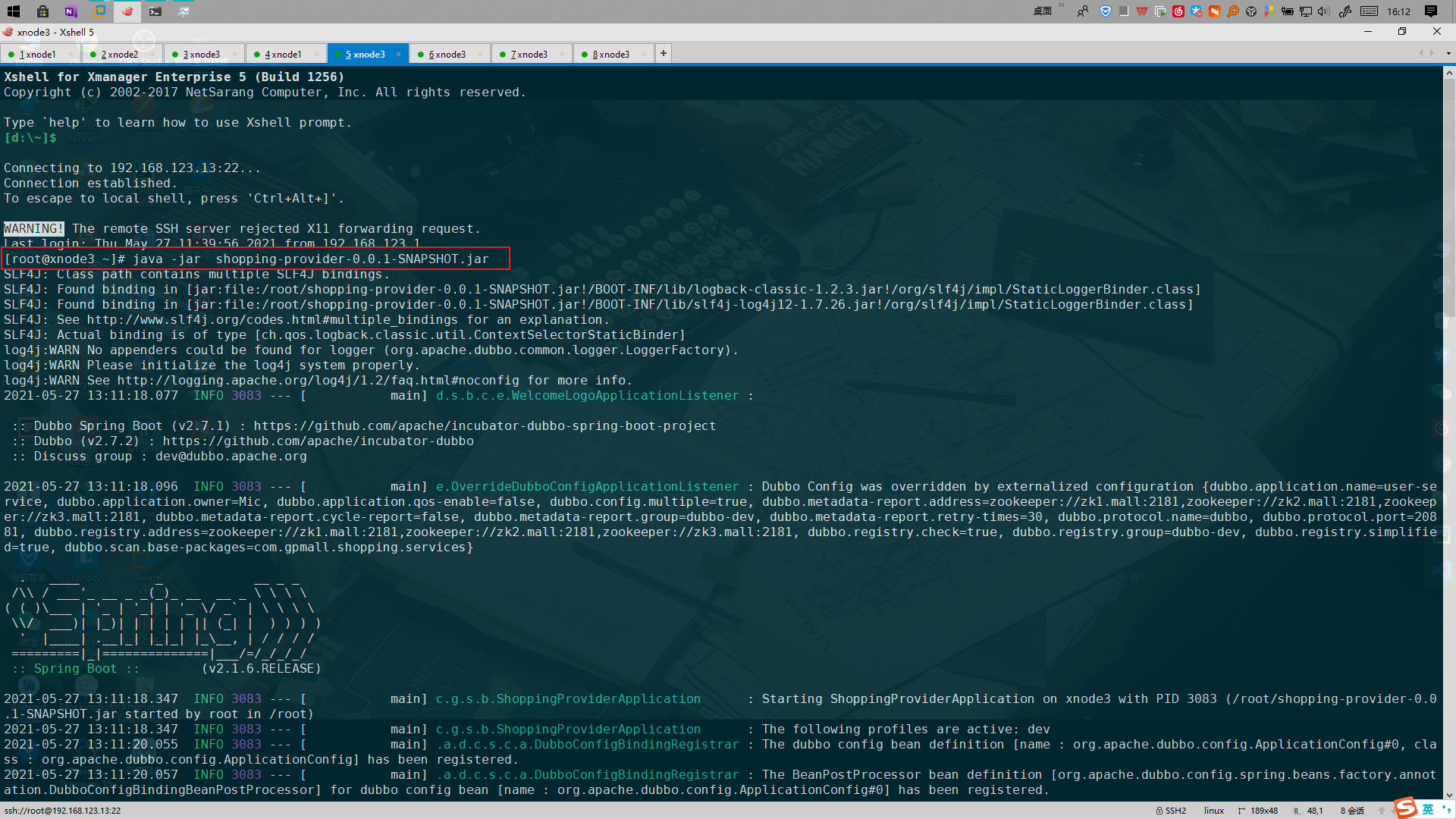1456x819 pixels.
Task: Open the volume speaker tray icon
Action: tap(1324, 11)
